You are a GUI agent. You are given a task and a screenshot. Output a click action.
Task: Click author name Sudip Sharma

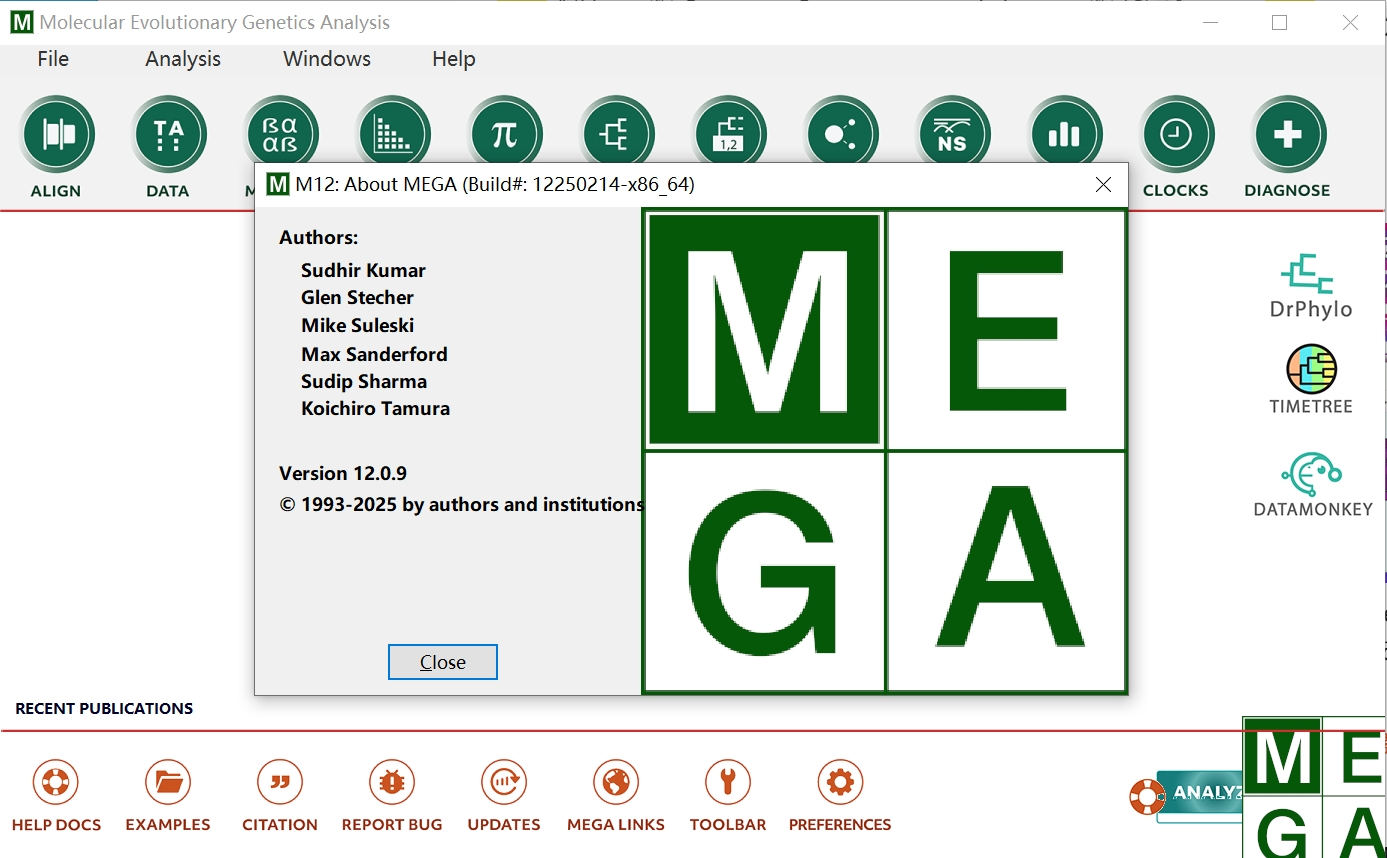[x=364, y=381]
